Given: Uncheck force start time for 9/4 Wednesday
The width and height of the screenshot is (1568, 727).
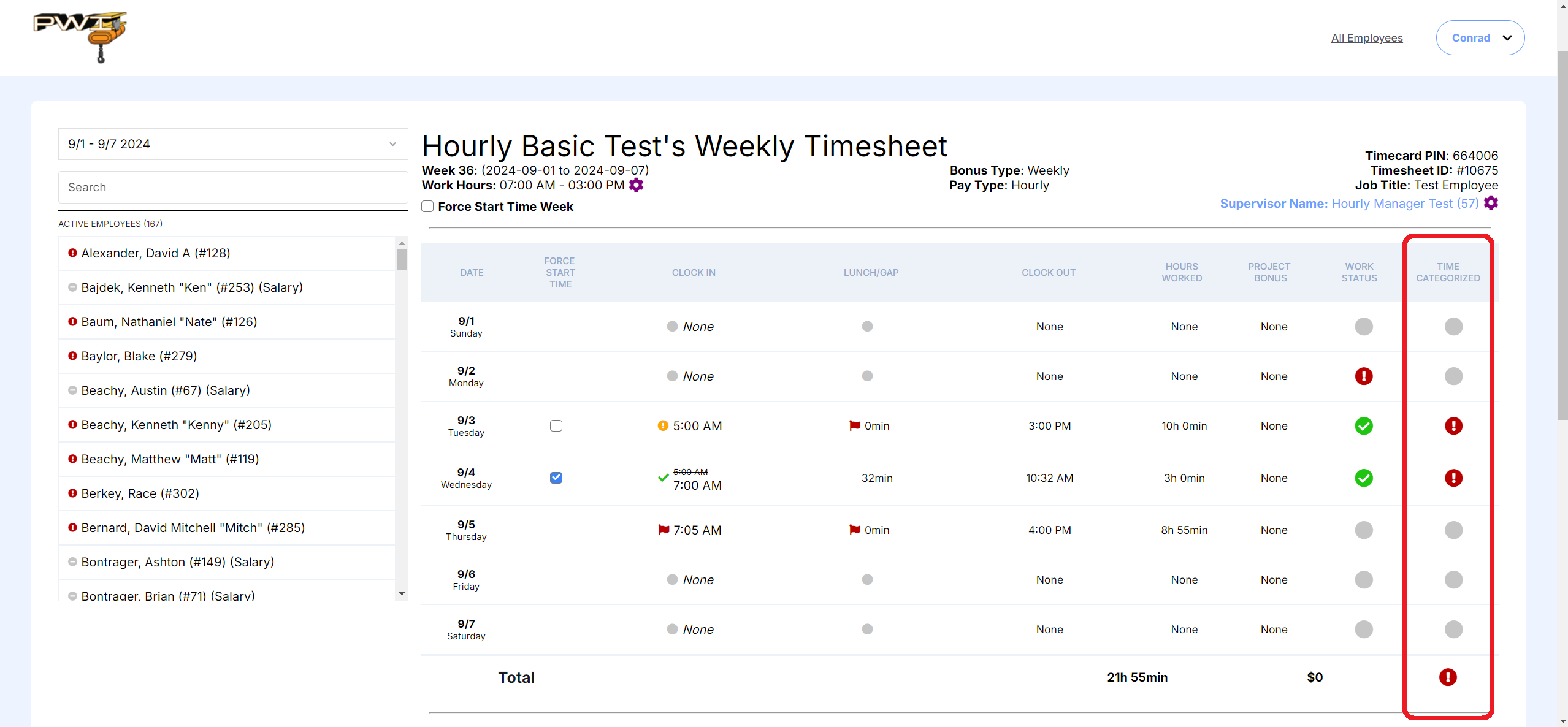Looking at the screenshot, I should [x=556, y=478].
